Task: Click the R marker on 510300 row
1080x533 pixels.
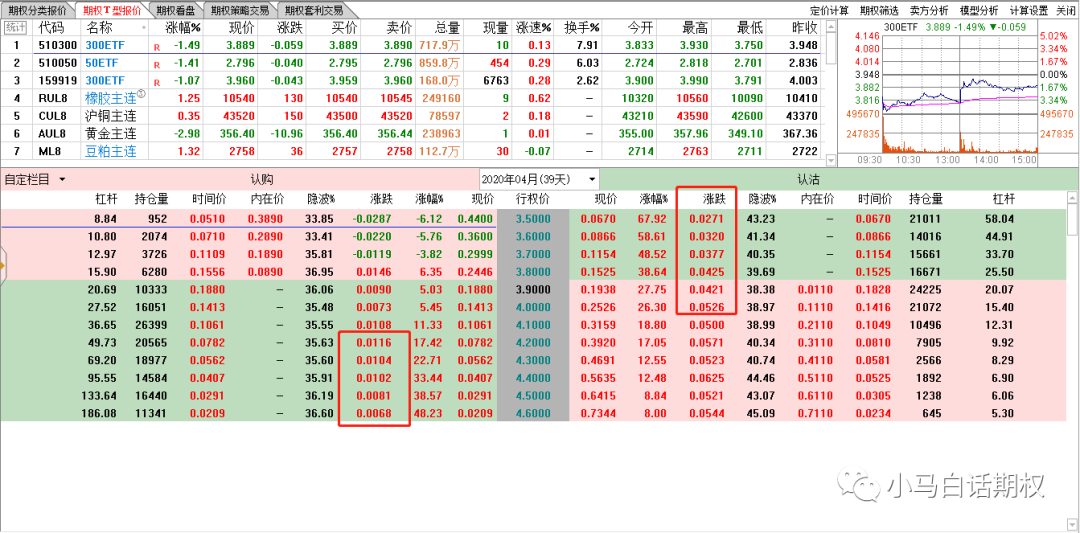Action: (157, 46)
